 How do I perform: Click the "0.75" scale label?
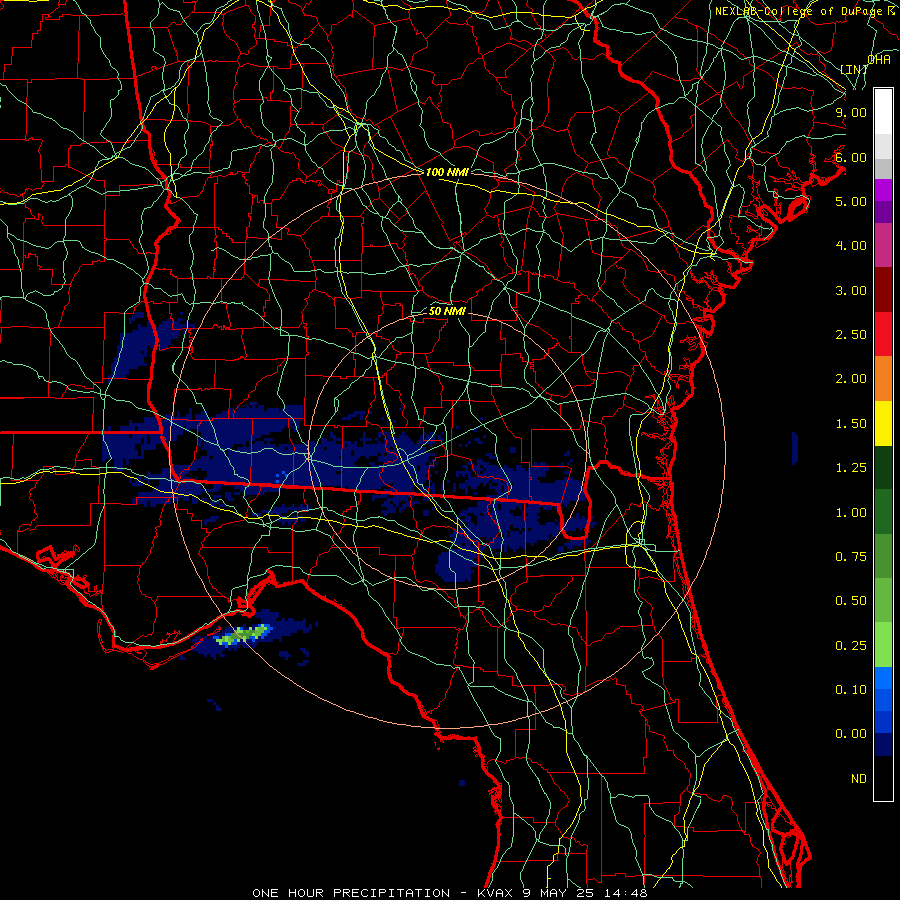(x=851, y=557)
